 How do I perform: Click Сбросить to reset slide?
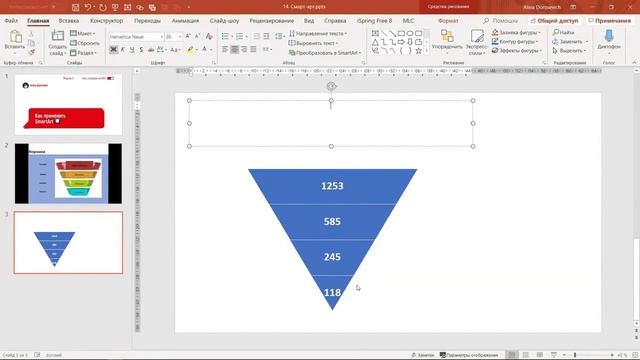pyautogui.click(x=85, y=43)
